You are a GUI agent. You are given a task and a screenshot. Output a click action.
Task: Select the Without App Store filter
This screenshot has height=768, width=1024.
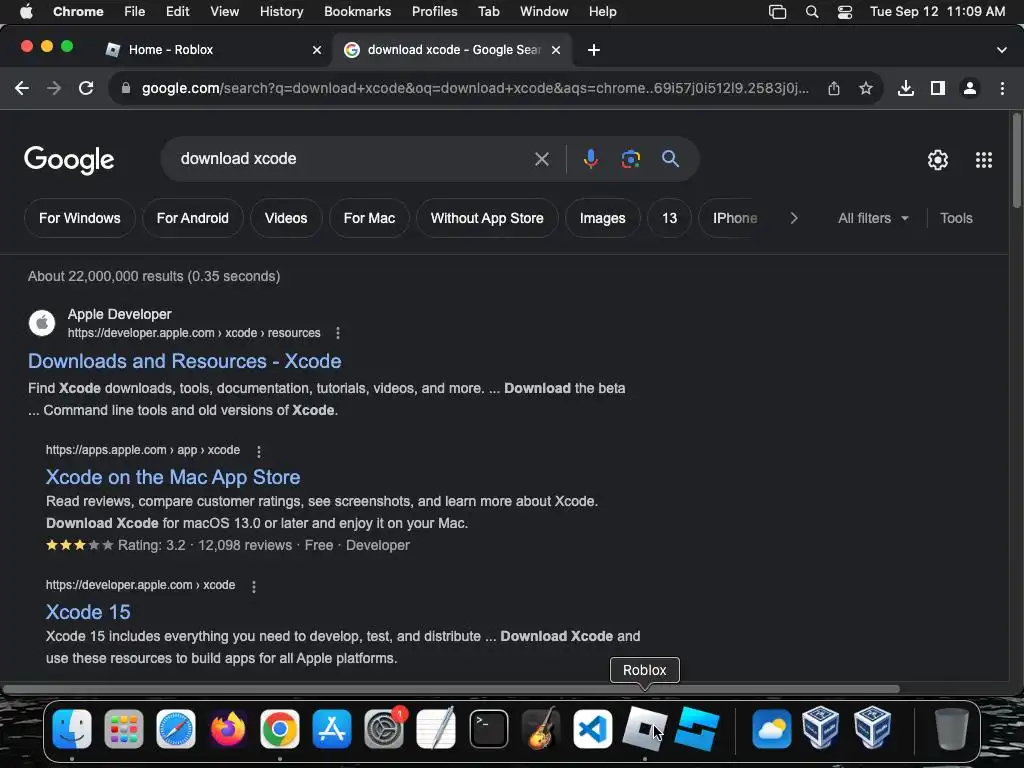(x=487, y=218)
